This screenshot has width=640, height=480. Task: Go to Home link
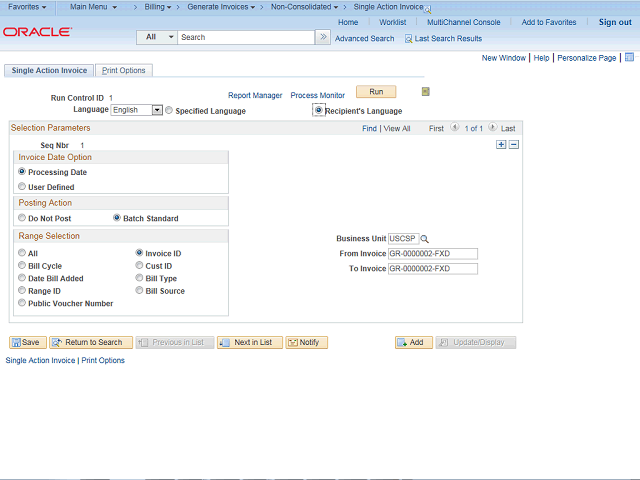348,22
